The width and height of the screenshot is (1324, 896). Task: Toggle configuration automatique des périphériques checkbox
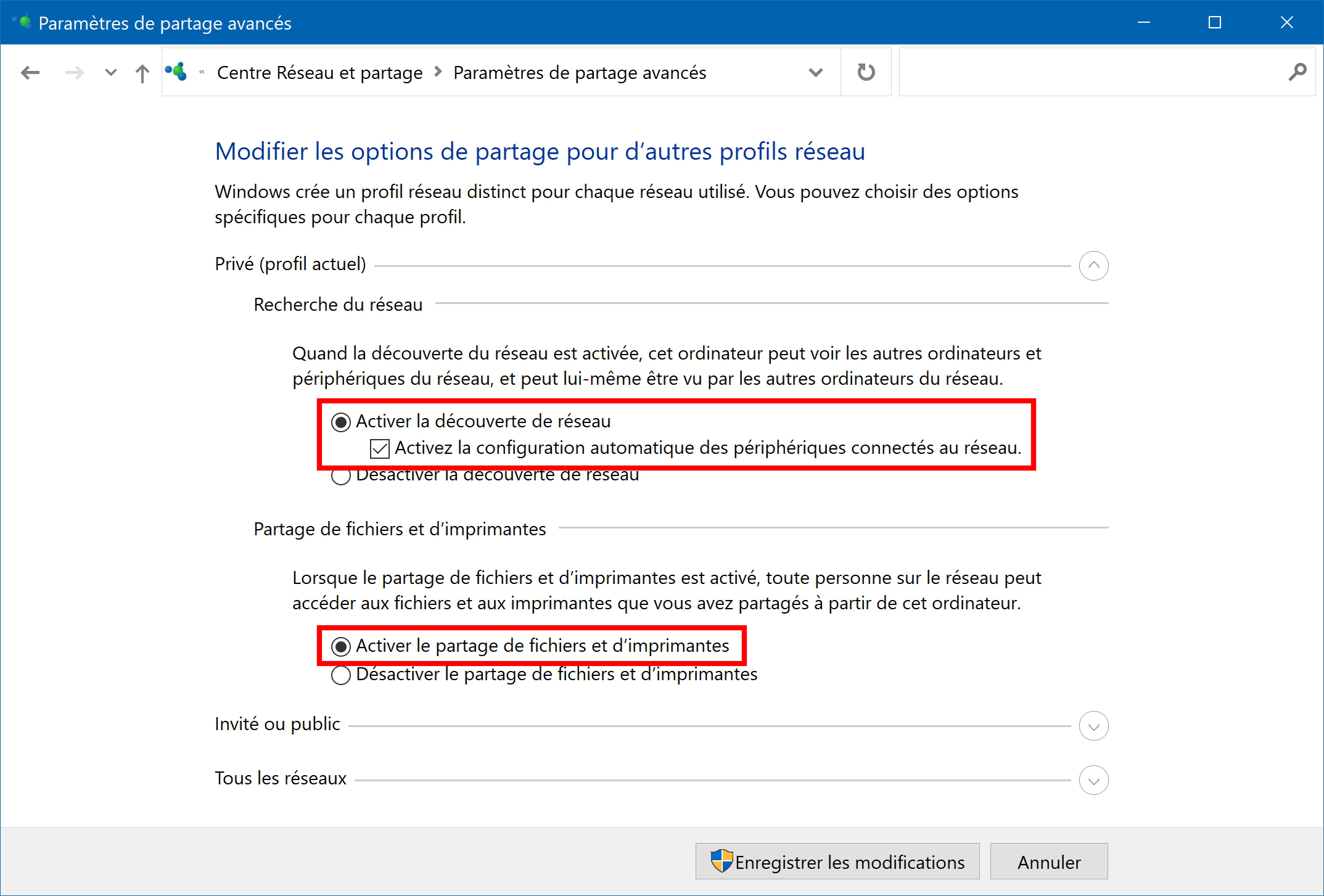coord(380,448)
